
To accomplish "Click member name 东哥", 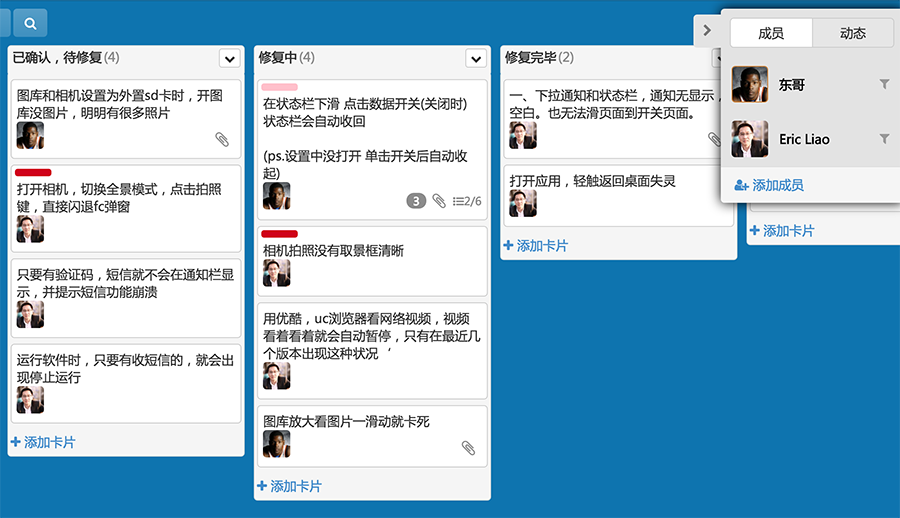I will pos(792,85).
